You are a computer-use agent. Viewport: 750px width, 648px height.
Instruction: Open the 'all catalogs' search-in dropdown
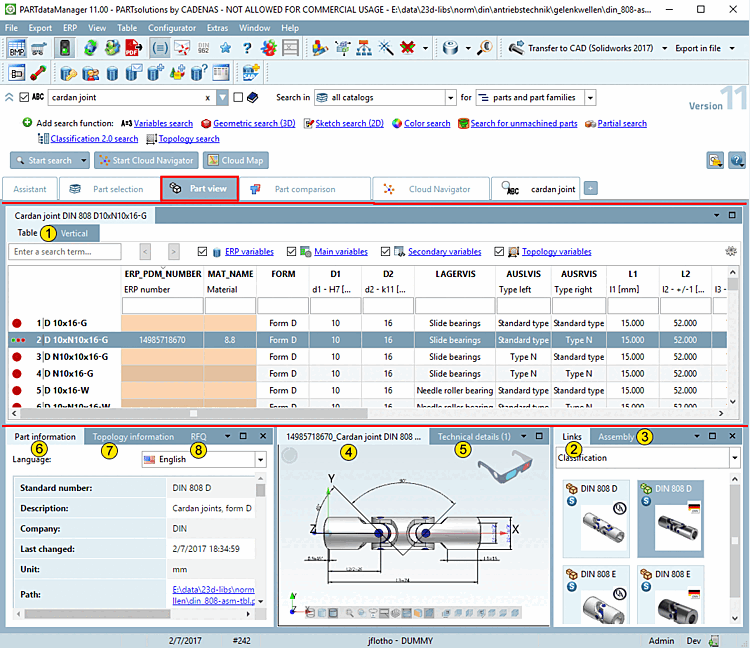451,97
